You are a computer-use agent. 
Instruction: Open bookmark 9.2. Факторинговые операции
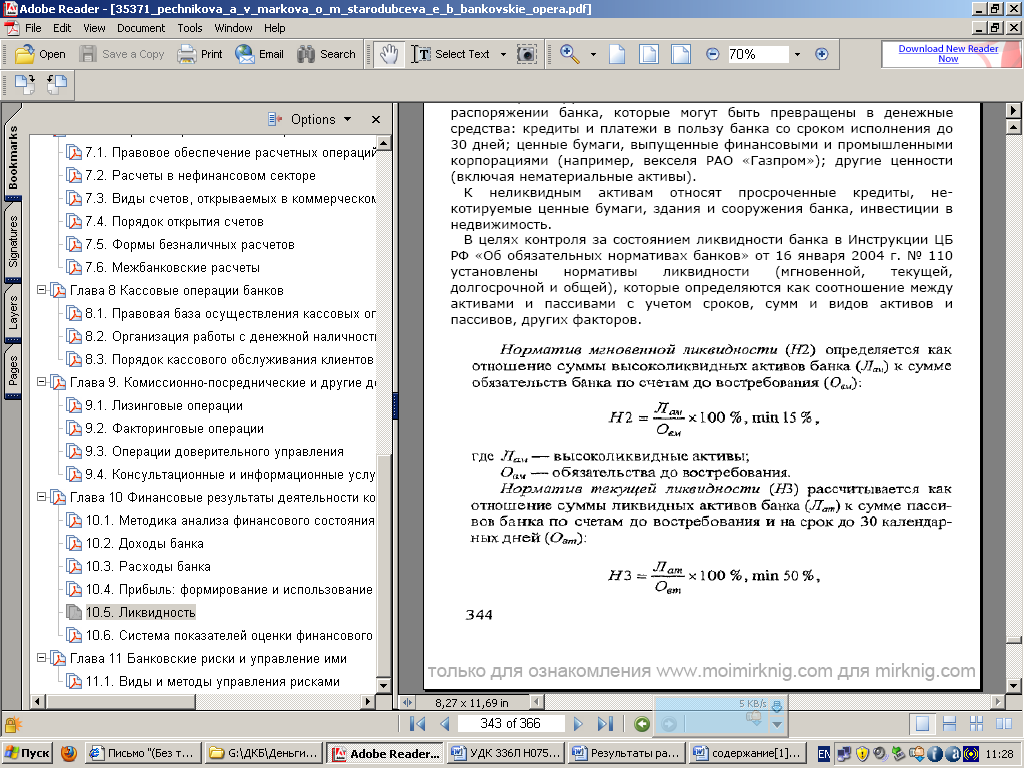click(174, 428)
